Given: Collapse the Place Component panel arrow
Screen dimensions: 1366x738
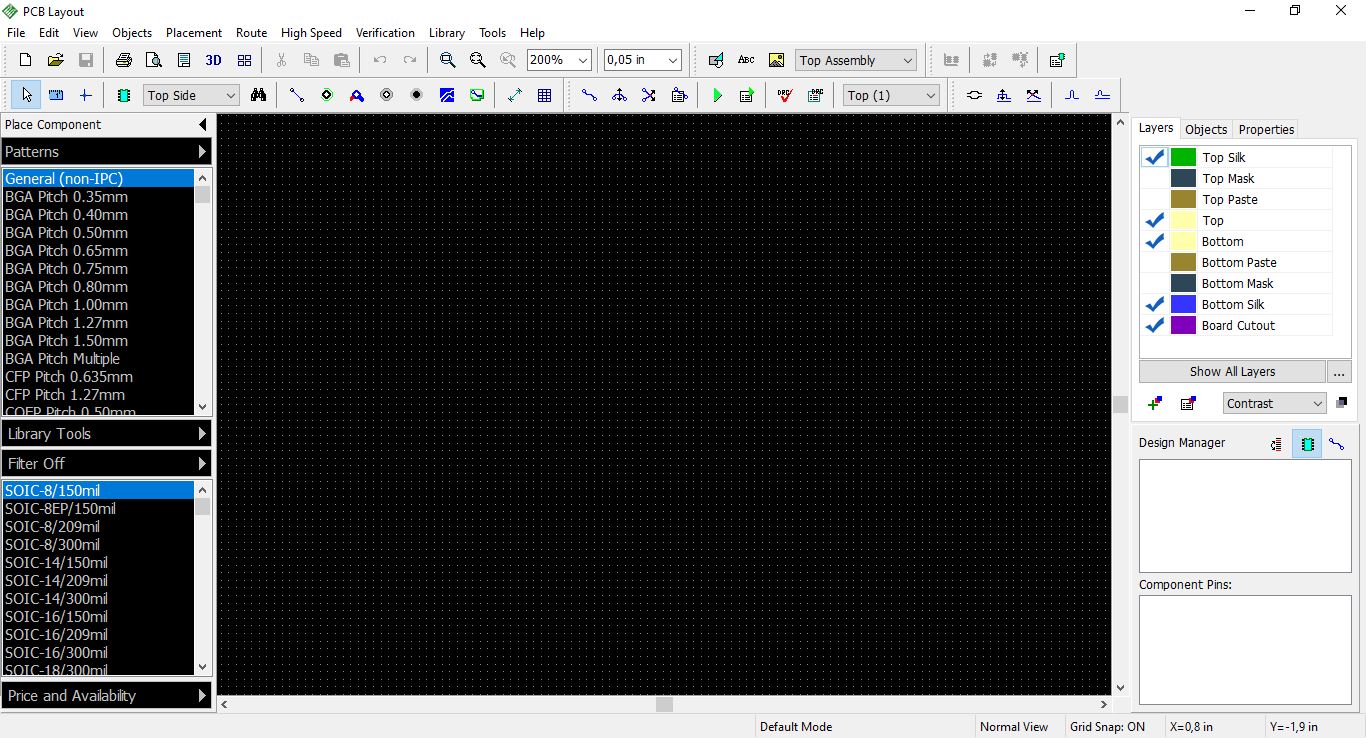Looking at the screenshot, I should [203, 125].
